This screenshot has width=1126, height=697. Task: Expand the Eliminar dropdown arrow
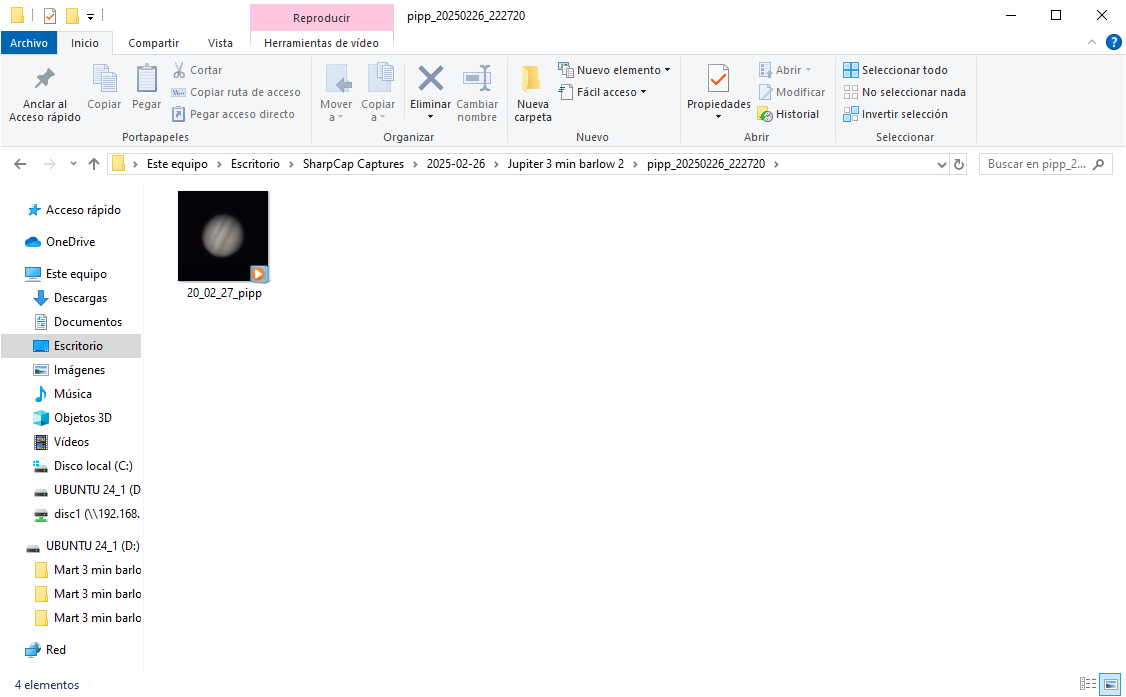click(x=430, y=117)
